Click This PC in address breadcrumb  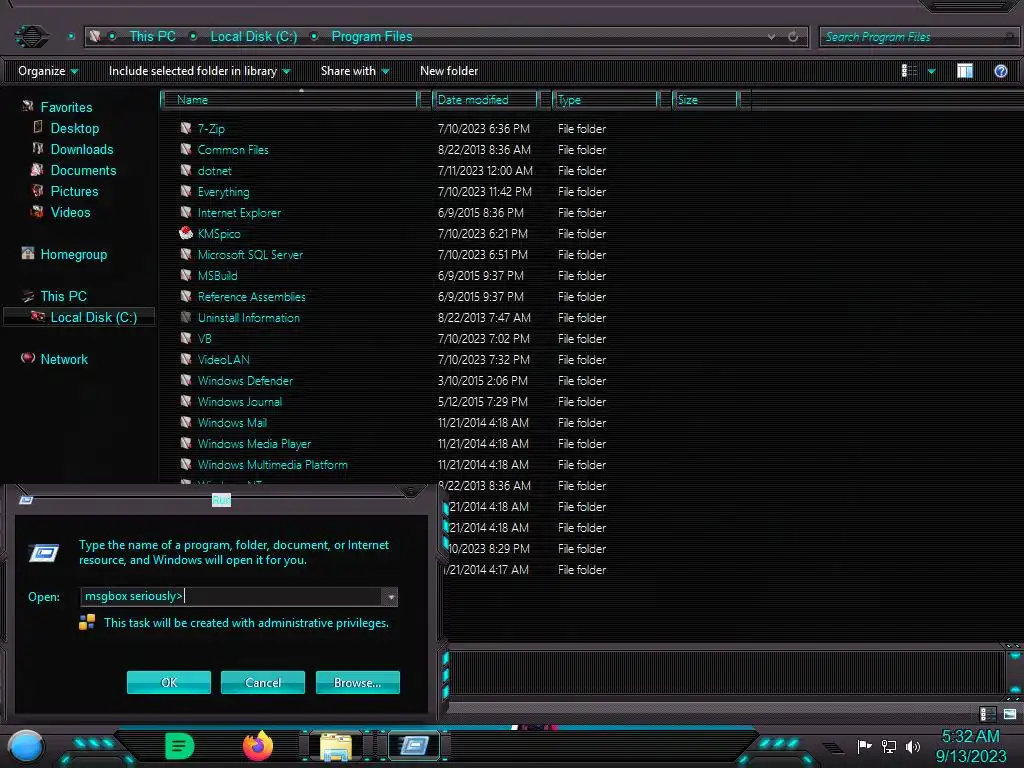coord(152,37)
